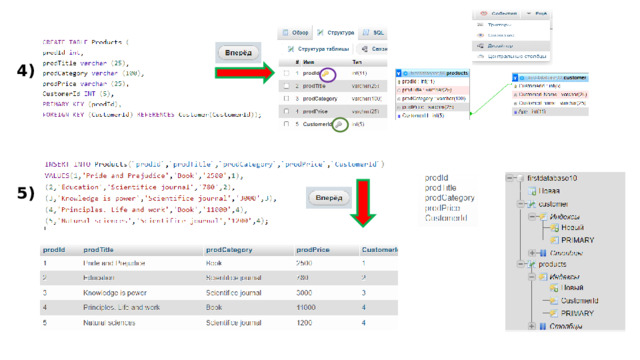Collapse the designer products table with its arrow toggle

click(x=399, y=73)
